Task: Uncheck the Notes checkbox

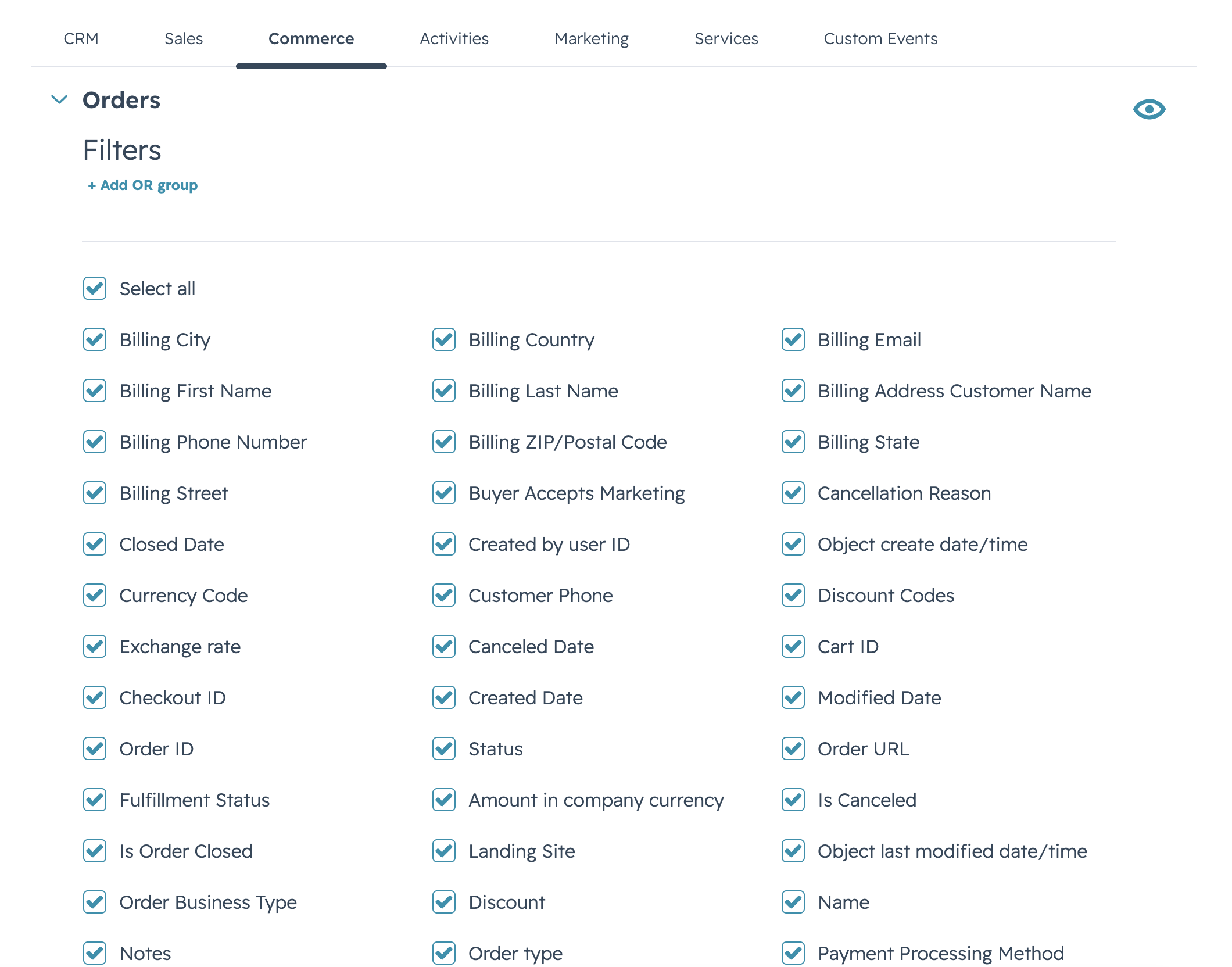Action: pyautogui.click(x=95, y=953)
